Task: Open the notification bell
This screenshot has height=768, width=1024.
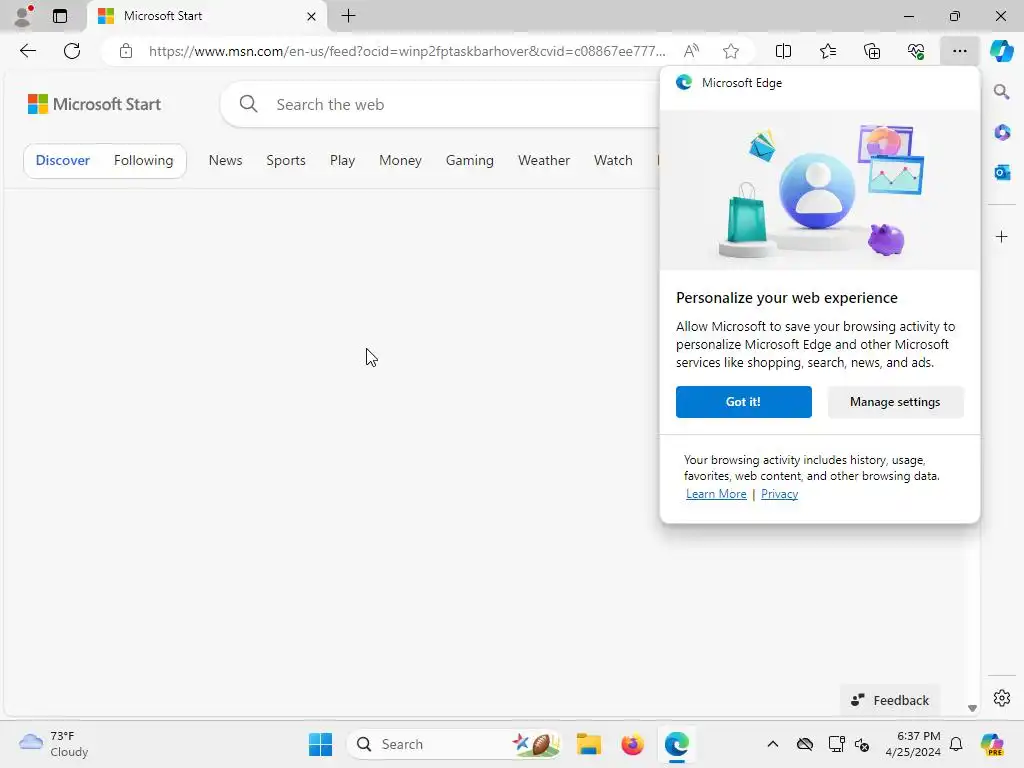Action: 956,744
